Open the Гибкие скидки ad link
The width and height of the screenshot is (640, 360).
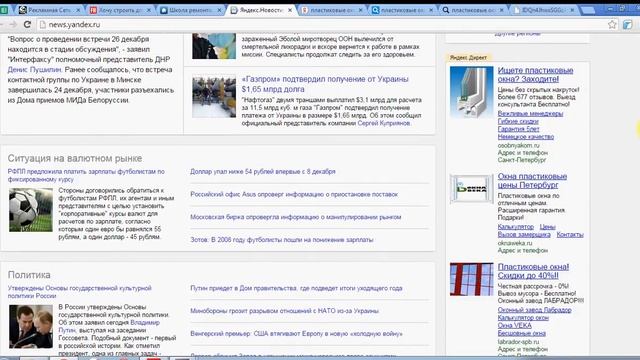(518, 121)
